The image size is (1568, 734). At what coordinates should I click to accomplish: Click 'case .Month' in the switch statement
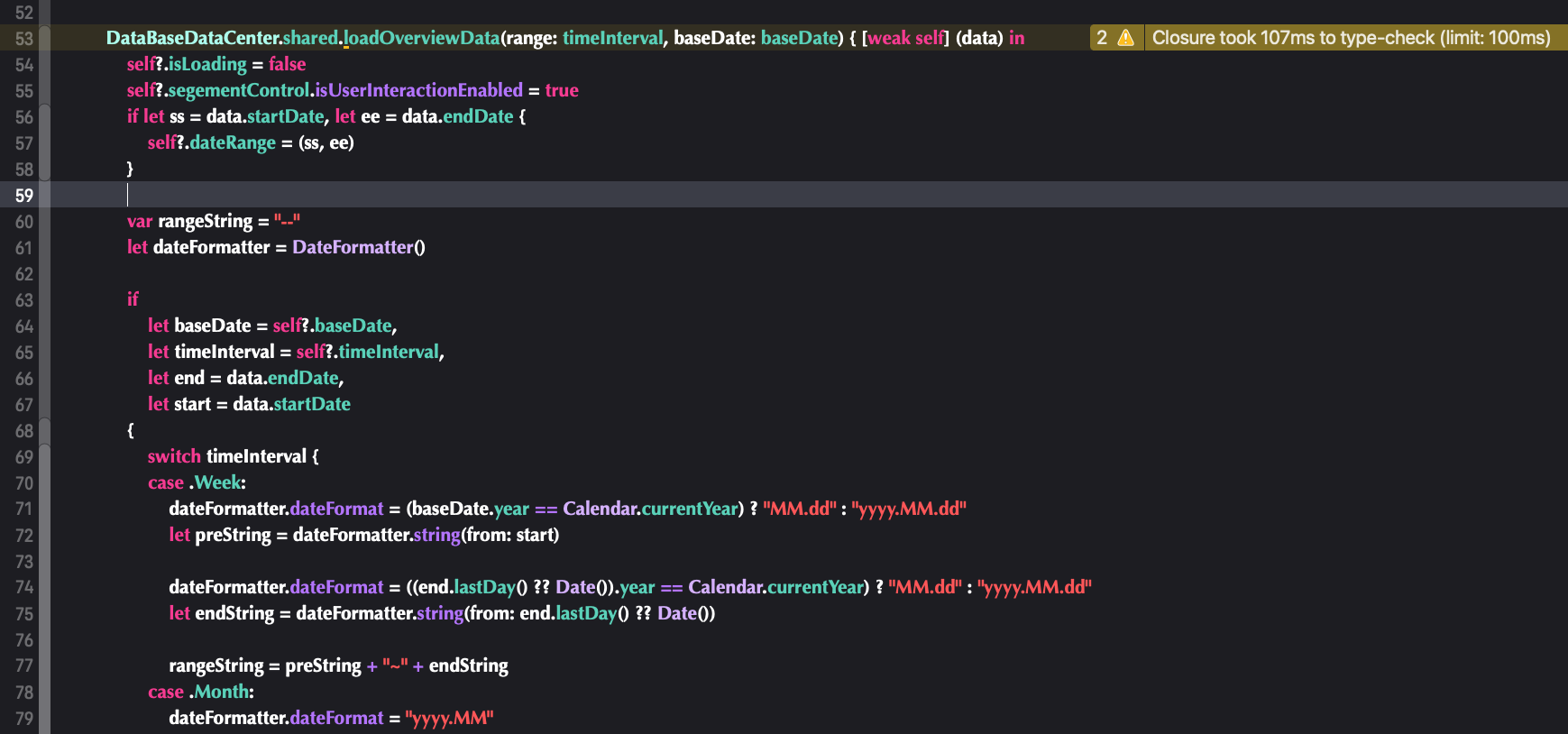(x=200, y=692)
